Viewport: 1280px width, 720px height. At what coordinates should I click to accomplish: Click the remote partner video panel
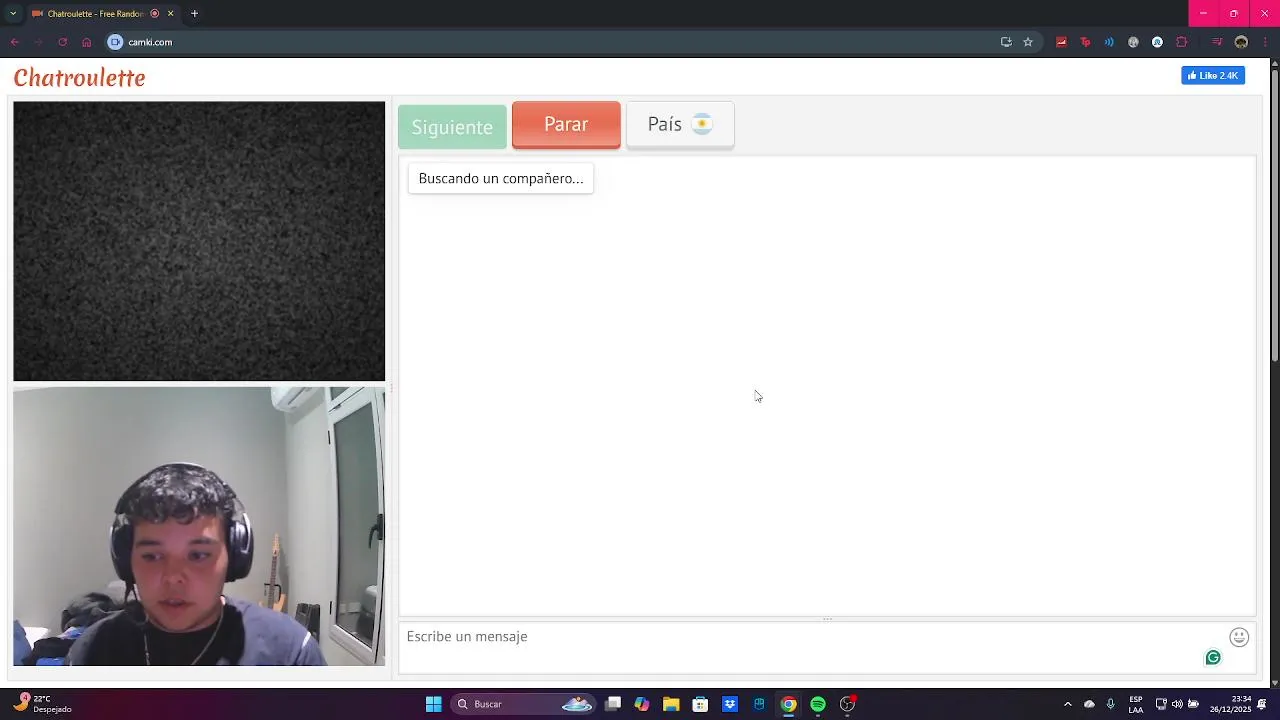click(x=199, y=241)
